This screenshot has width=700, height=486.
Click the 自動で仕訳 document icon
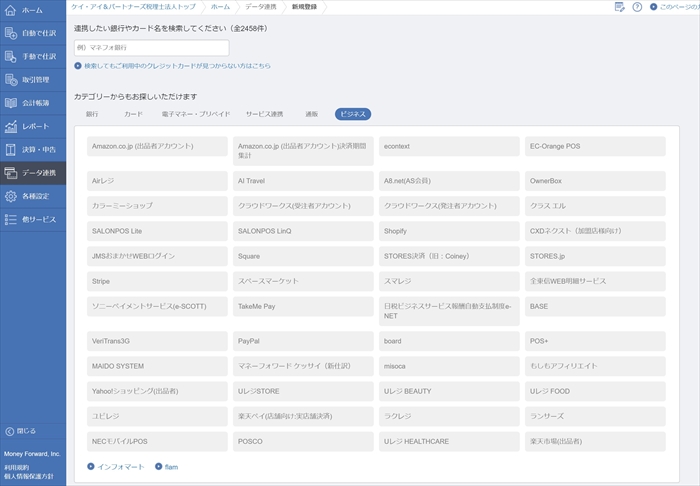click(x=11, y=33)
